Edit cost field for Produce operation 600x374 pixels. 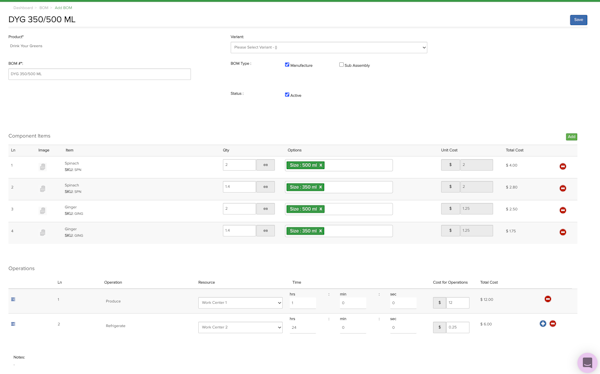click(458, 303)
